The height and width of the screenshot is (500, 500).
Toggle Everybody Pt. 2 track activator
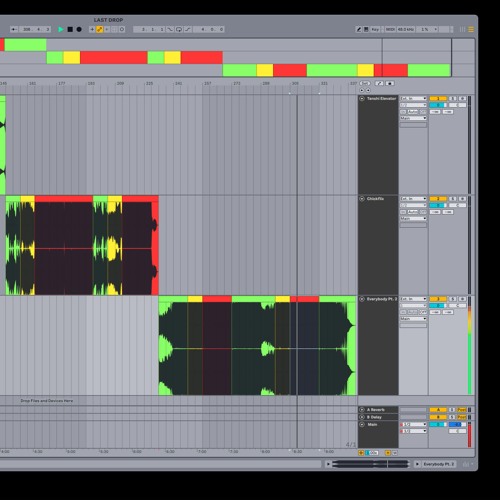tap(438, 299)
